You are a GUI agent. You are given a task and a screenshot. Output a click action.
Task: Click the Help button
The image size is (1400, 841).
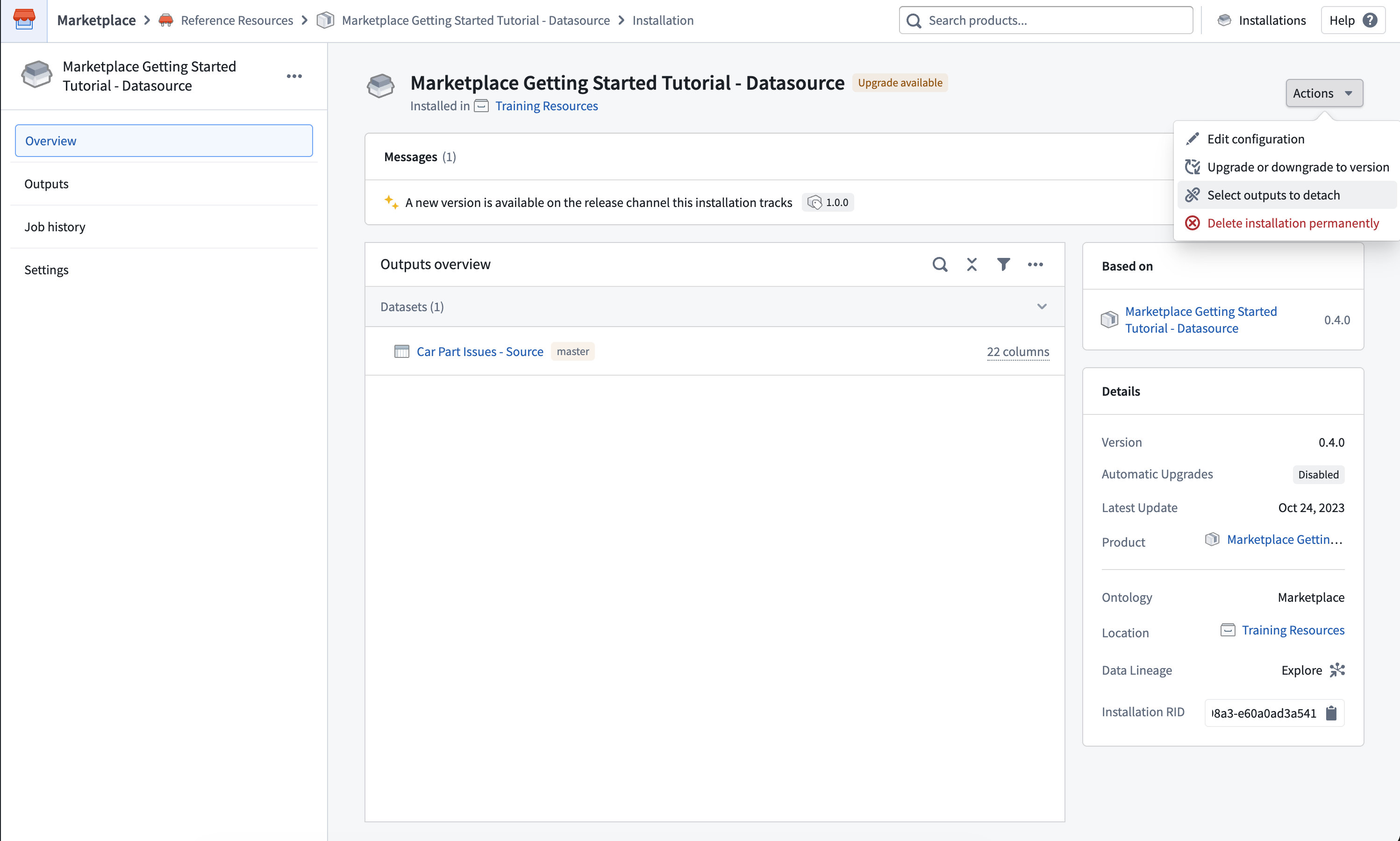click(1353, 21)
